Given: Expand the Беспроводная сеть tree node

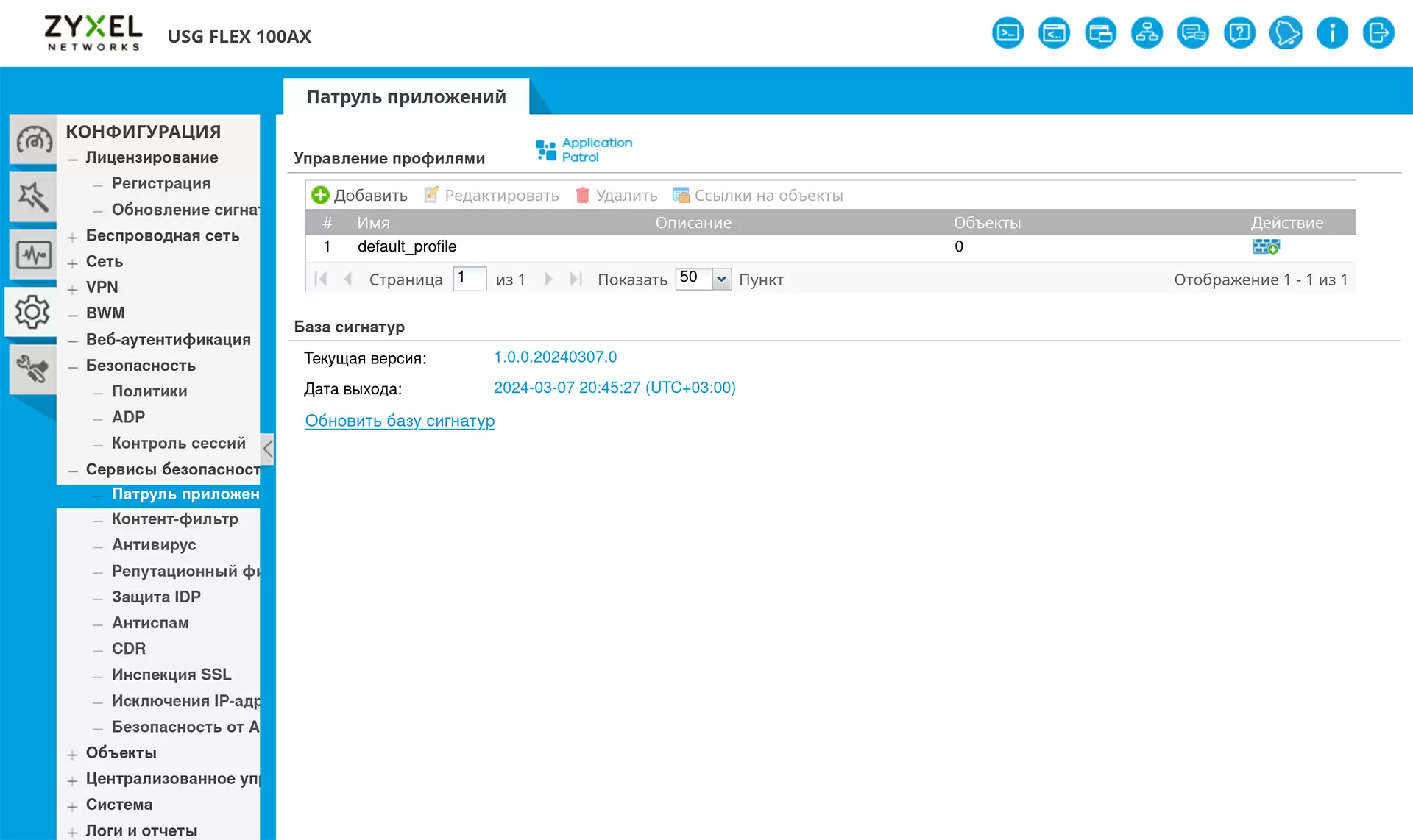Looking at the screenshot, I should pos(73,237).
